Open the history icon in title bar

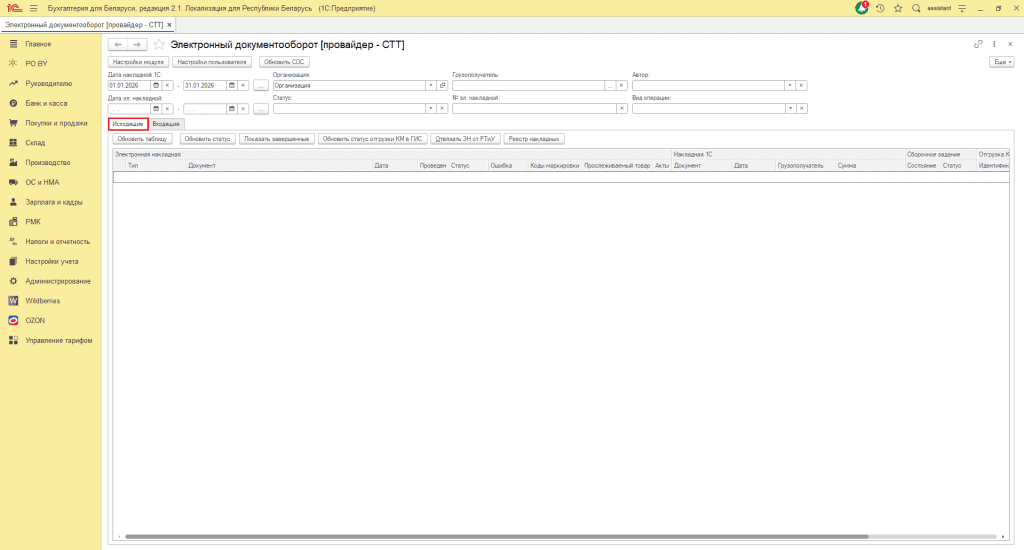pos(880,8)
